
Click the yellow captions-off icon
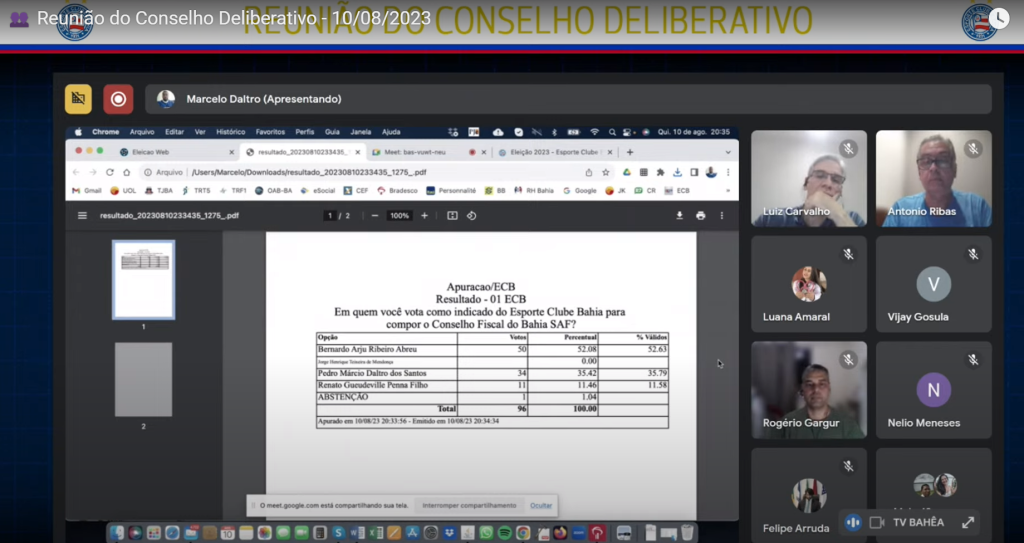coord(78,99)
